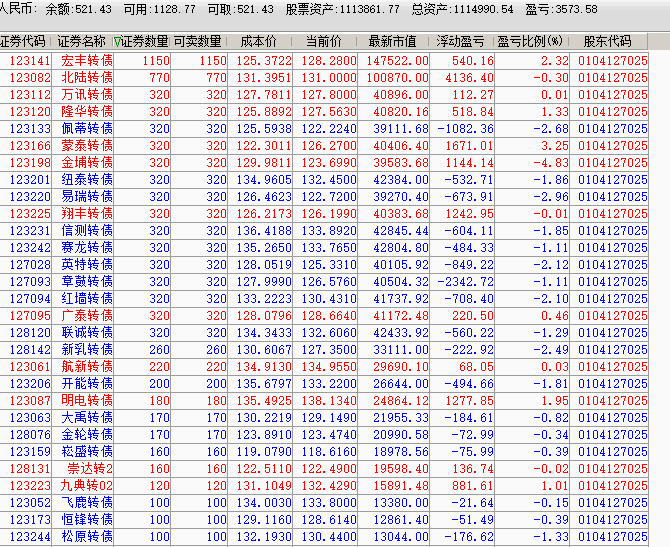Viewport: 670px width, 547px height.
Task: Select the 崇达转2 row name
Action: click(90, 468)
